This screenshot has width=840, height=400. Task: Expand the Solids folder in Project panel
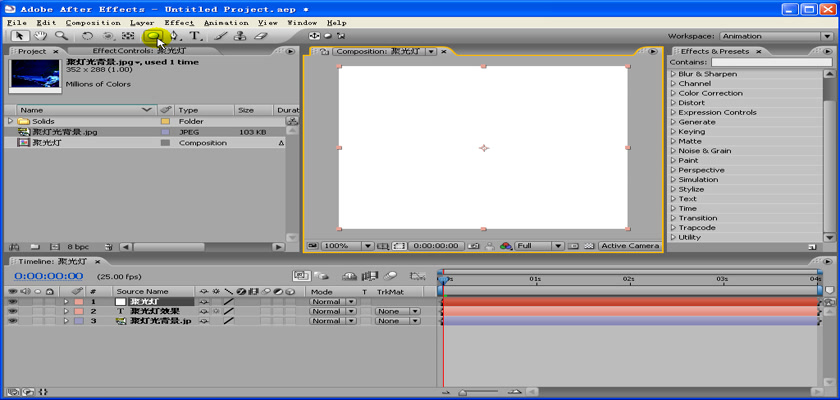[x=10, y=121]
